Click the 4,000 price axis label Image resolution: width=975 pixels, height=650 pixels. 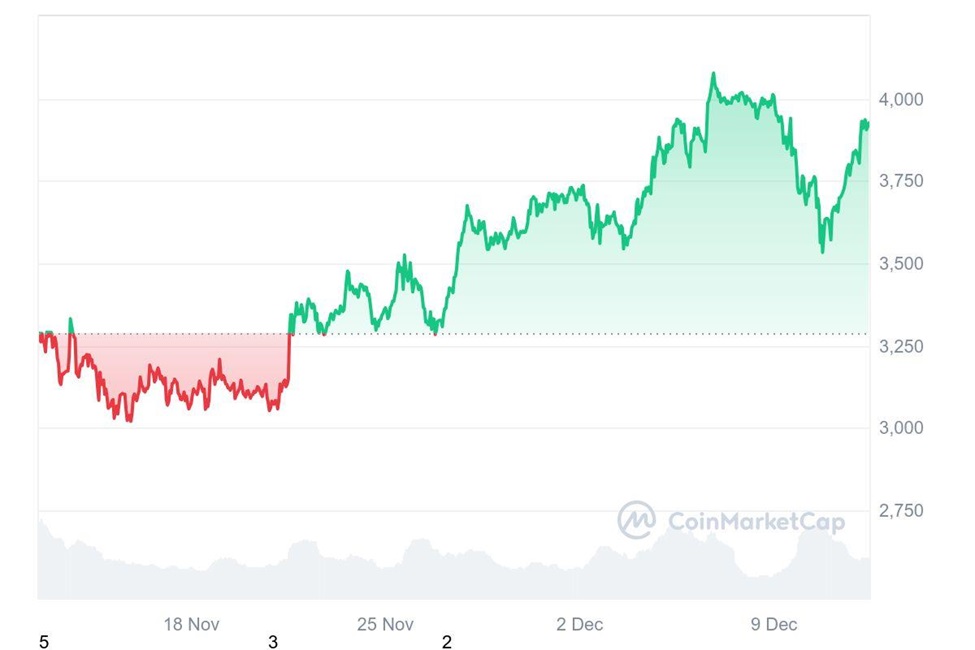point(902,99)
